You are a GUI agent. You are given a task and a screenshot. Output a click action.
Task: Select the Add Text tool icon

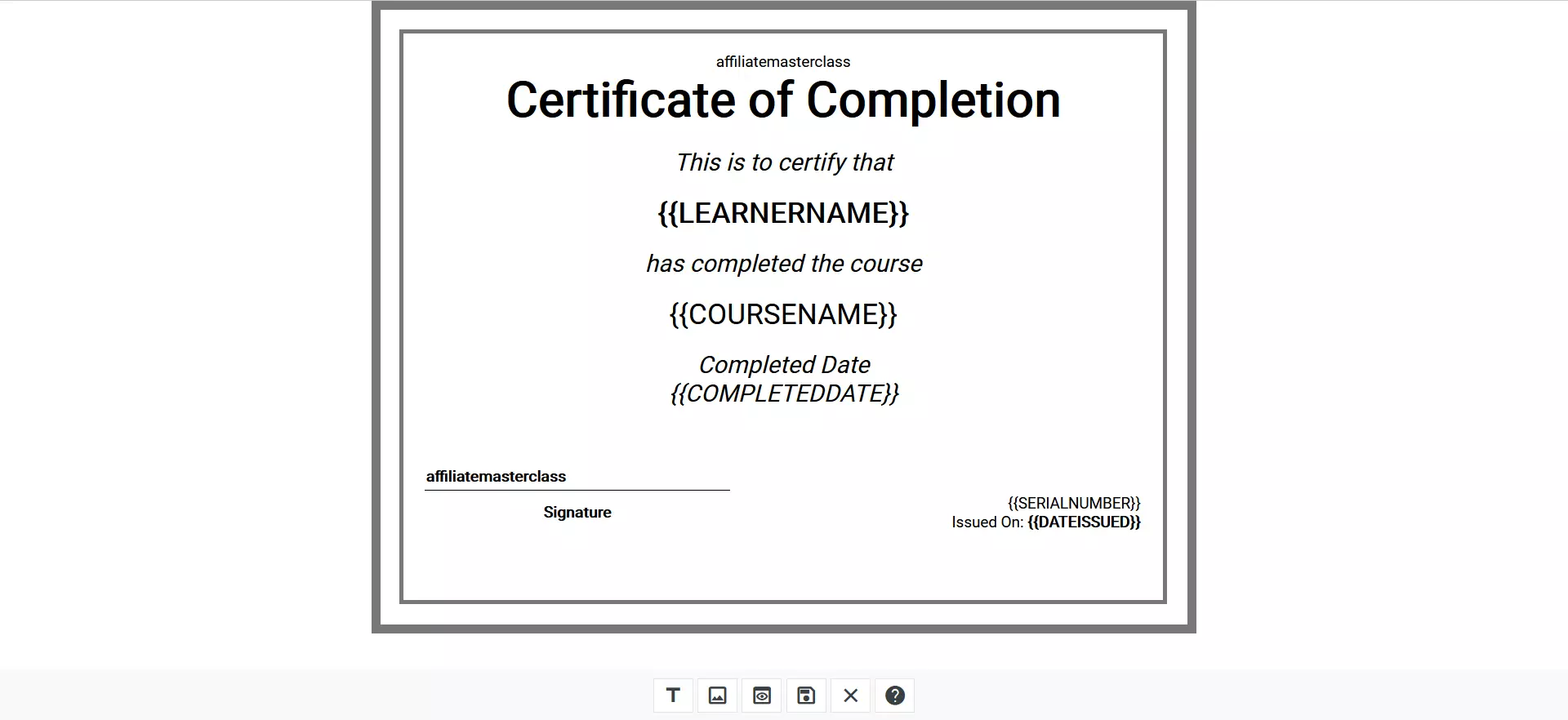coord(673,696)
